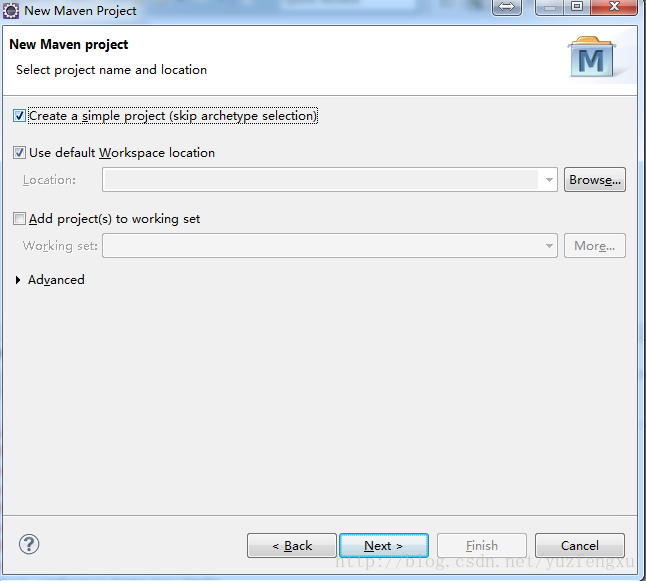
Task: Go Back to previous wizard page
Action: click(x=292, y=546)
